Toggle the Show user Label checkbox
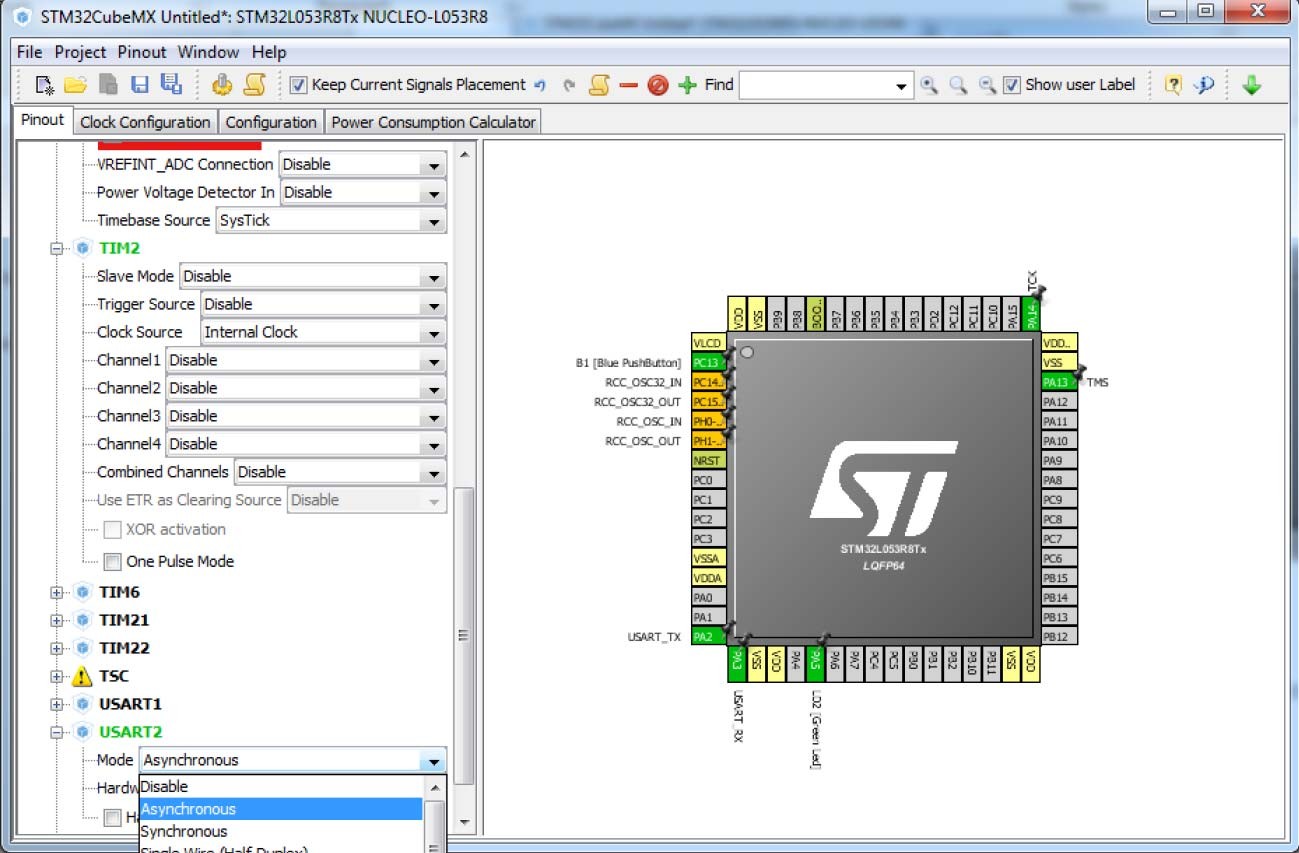 point(1012,85)
